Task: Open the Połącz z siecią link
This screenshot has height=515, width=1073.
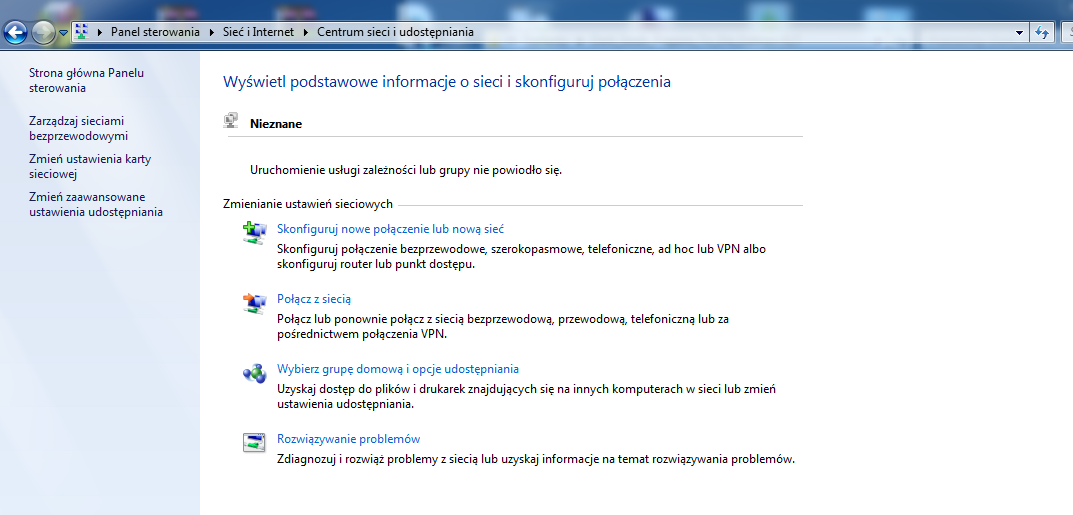Action: click(313, 299)
